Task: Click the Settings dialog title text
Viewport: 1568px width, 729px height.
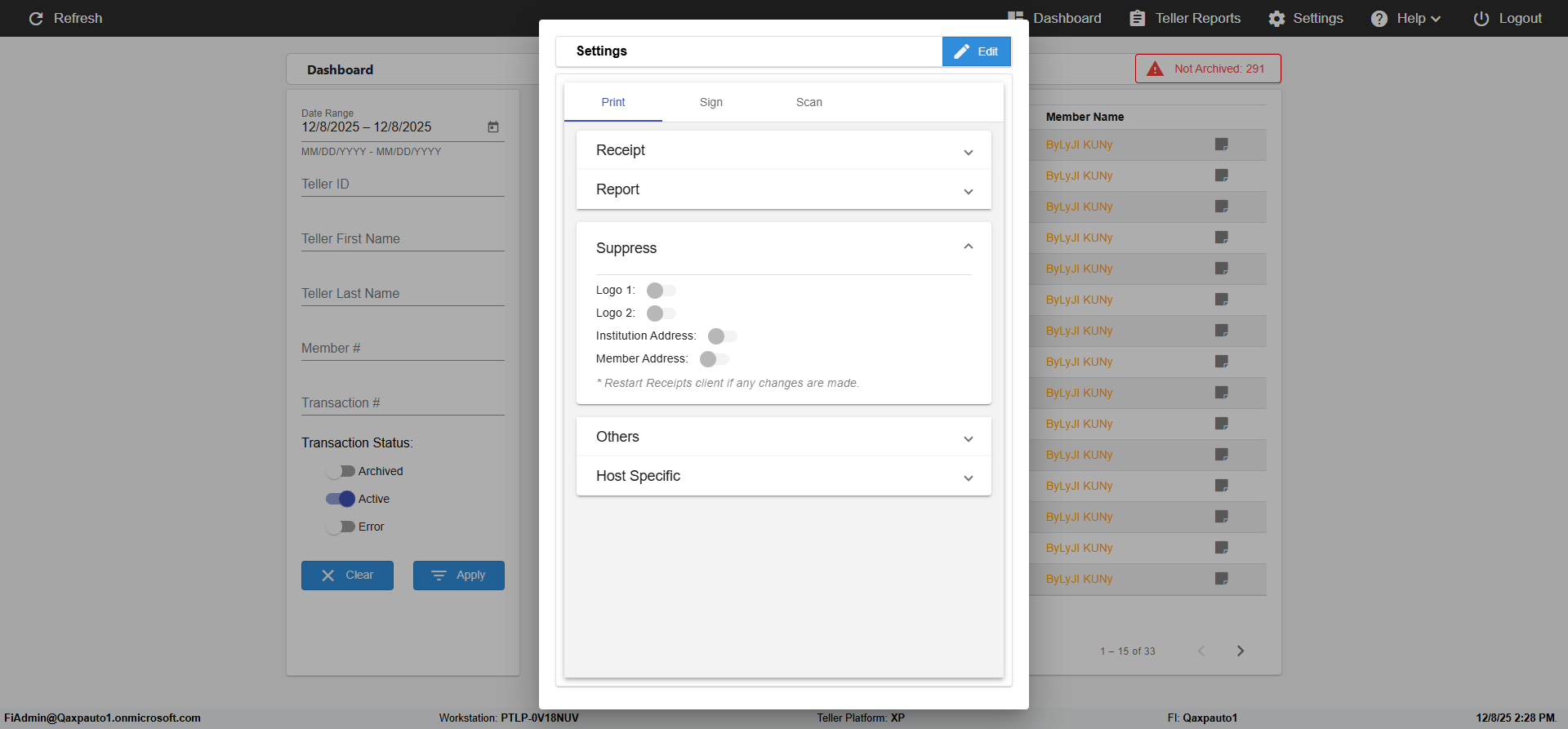Action: pos(602,51)
